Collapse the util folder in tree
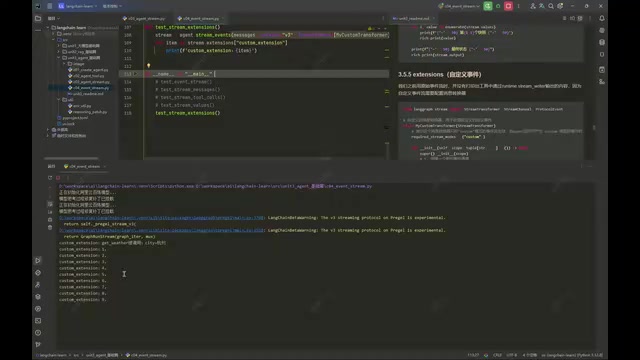Viewport: 640px width, 360px height. point(59,100)
